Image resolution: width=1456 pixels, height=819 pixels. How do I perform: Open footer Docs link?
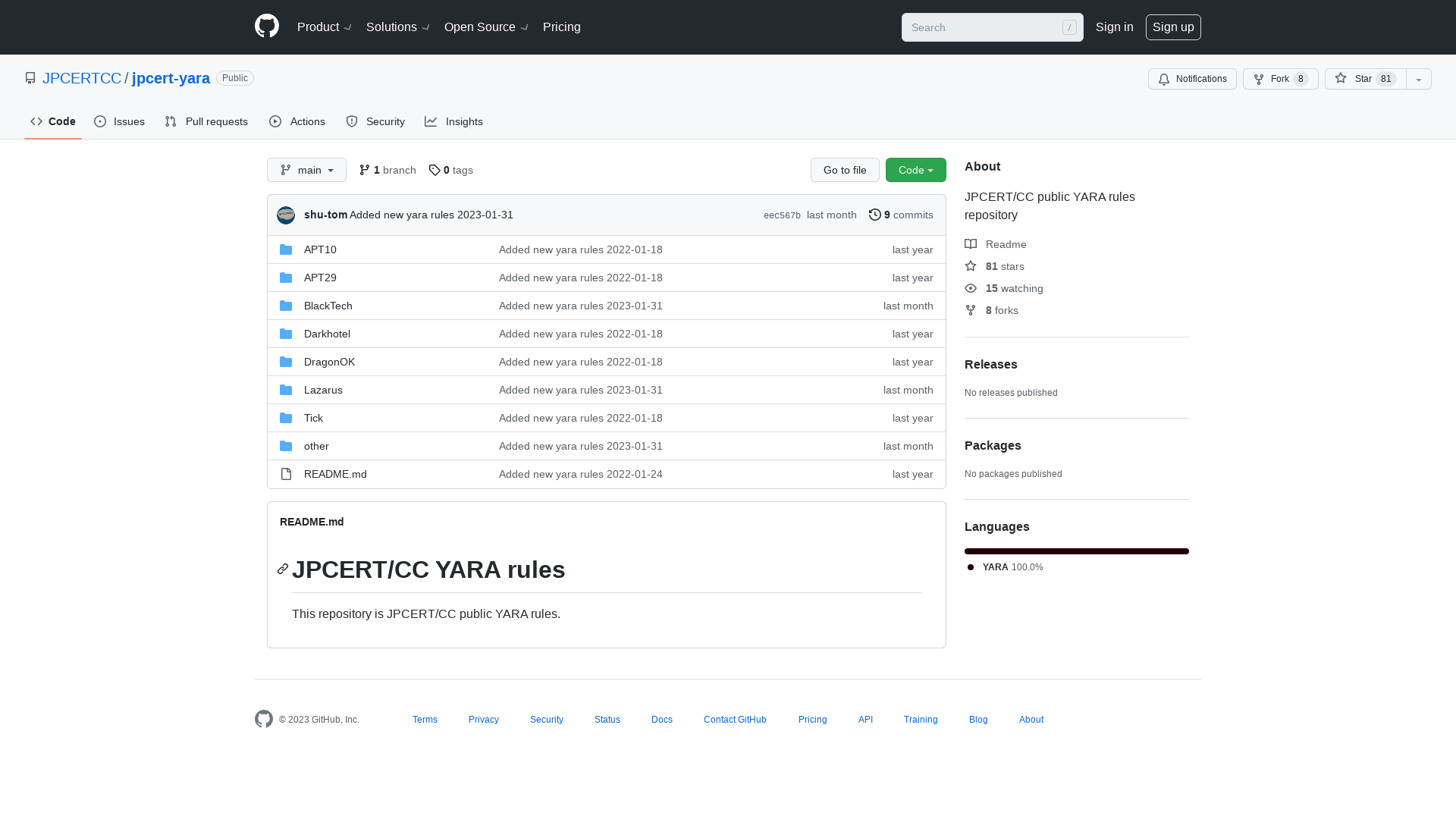click(661, 720)
